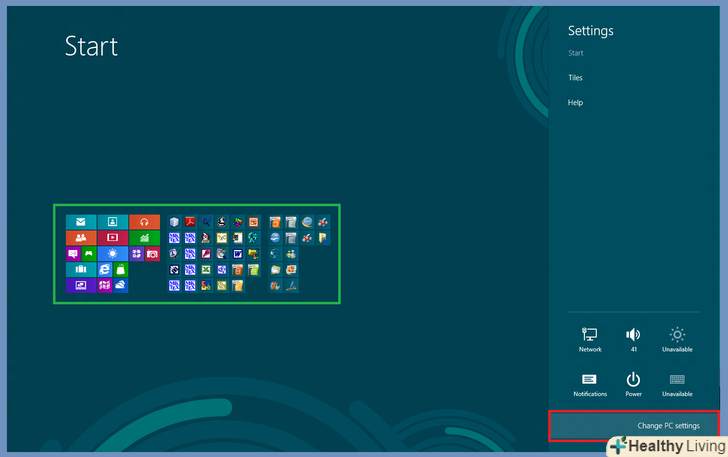Open the blue Weather sun tile

click(113, 254)
